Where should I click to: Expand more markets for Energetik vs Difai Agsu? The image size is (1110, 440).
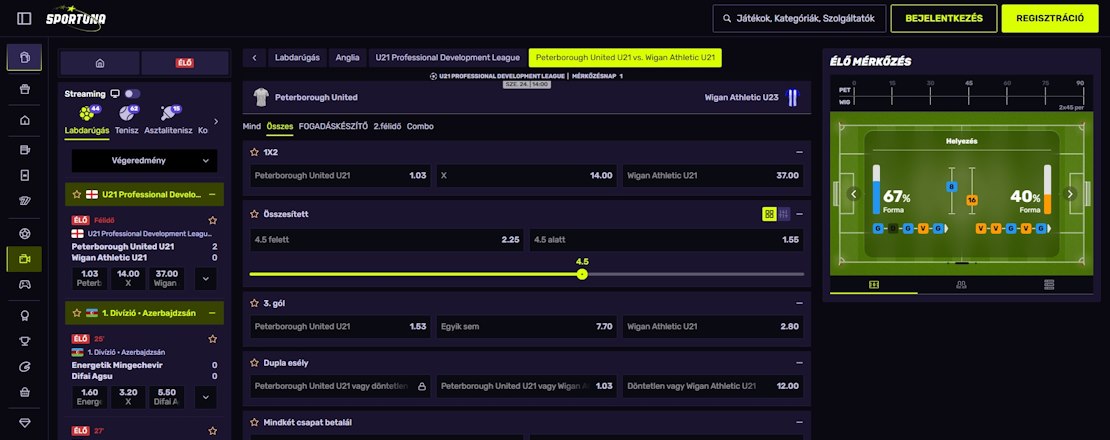205,398
